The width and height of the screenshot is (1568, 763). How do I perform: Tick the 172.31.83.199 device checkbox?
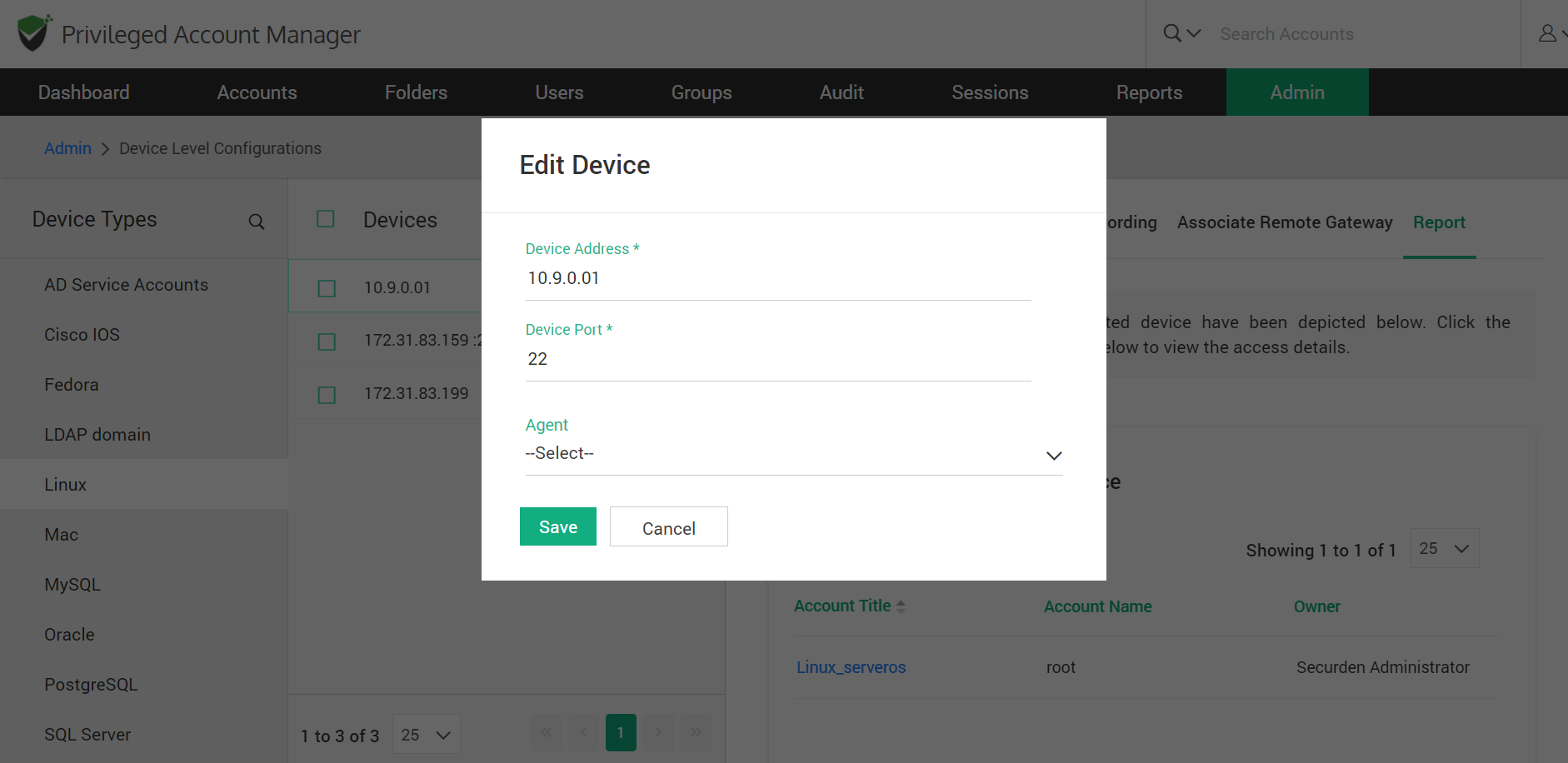click(x=327, y=395)
